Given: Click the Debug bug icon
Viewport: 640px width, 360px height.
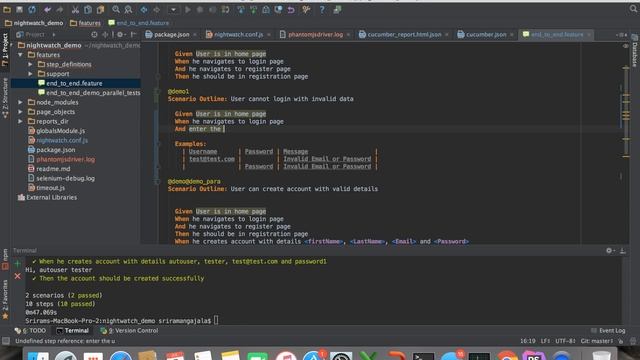Looking at the screenshot, I should [200, 9].
